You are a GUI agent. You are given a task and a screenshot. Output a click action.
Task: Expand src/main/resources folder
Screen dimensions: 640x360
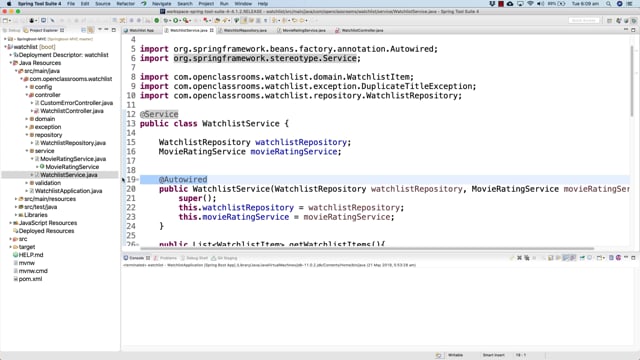[x=16, y=199]
